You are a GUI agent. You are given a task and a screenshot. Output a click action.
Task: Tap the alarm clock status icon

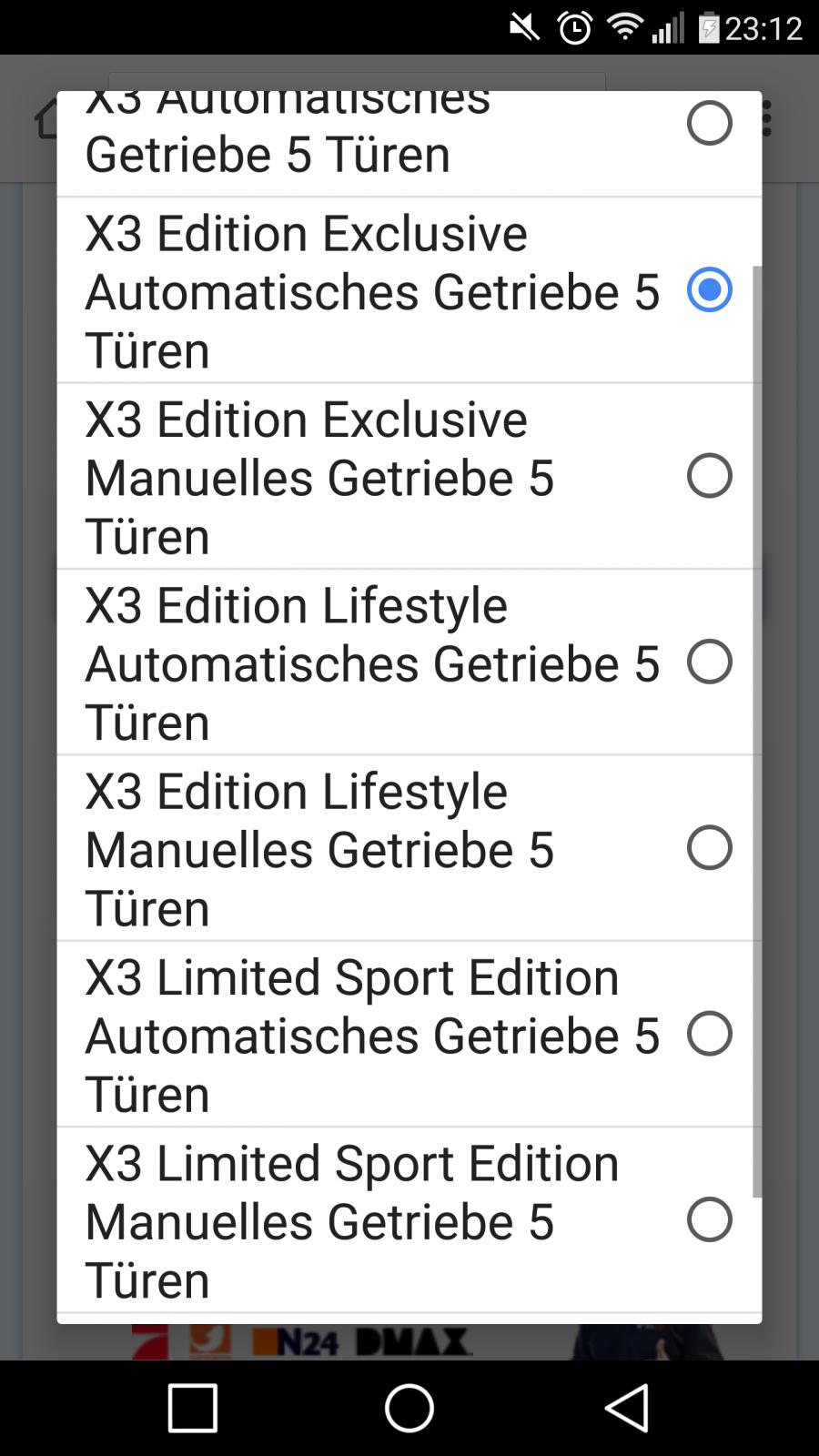(x=574, y=28)
